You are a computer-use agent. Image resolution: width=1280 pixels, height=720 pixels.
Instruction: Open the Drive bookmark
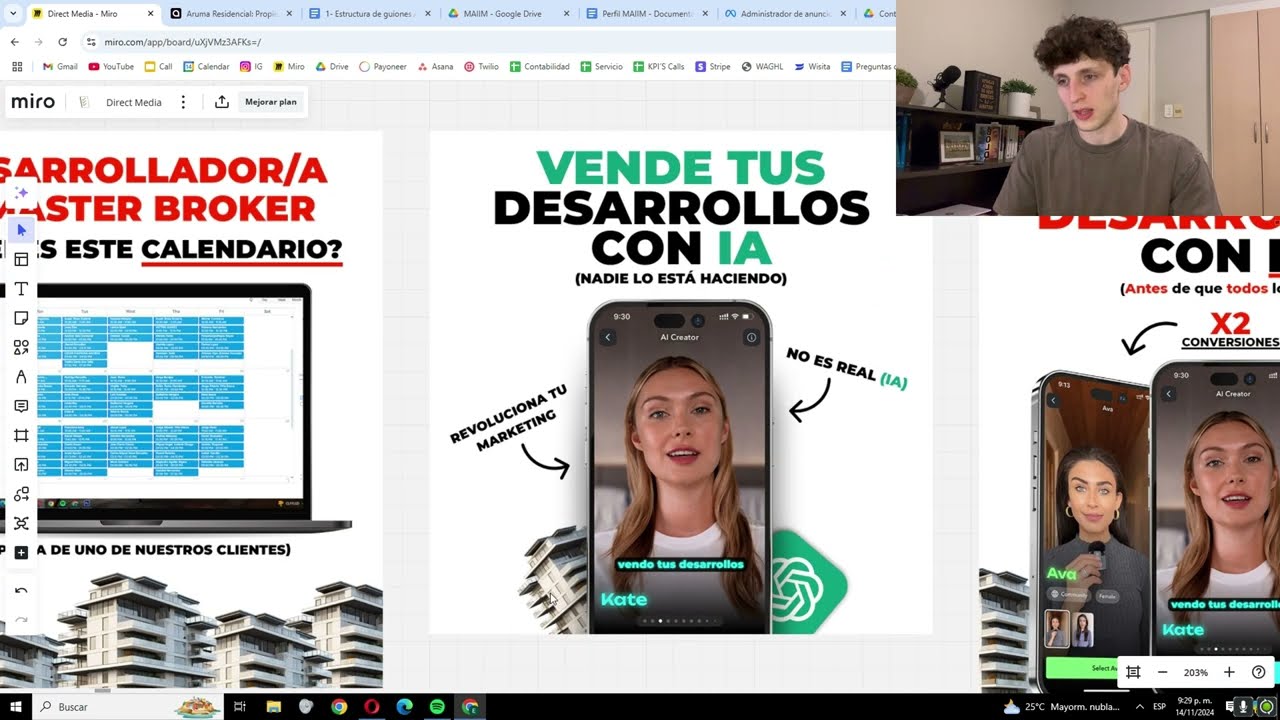coord(332,67)
